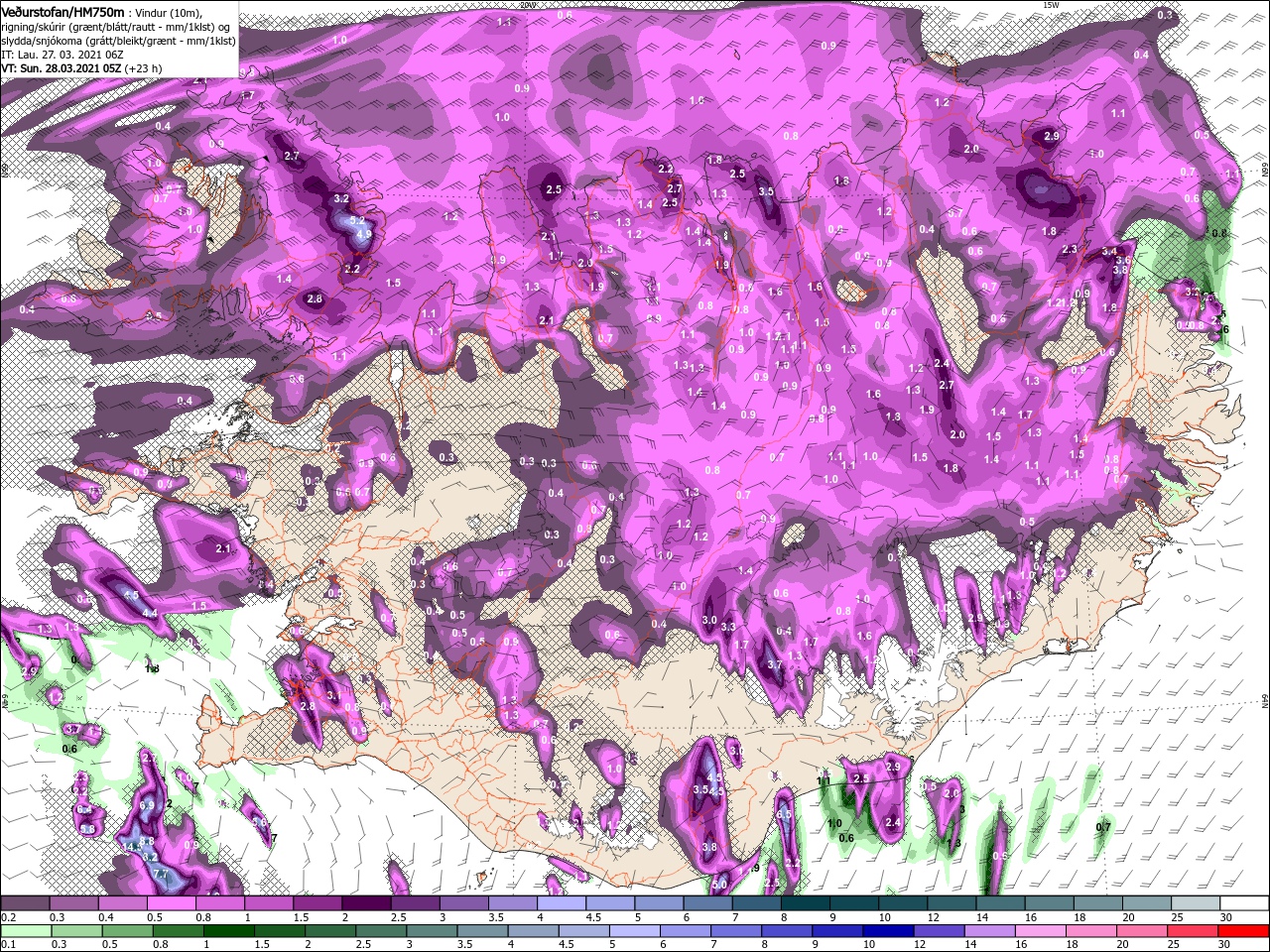Click the 3.3 precipitation value

tap(728, 627)
